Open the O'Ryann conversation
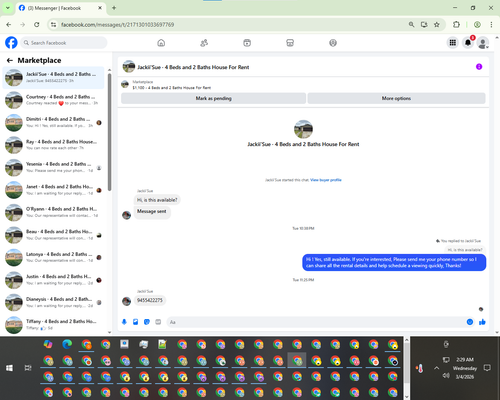500x400 pixels. pos(53,212)
